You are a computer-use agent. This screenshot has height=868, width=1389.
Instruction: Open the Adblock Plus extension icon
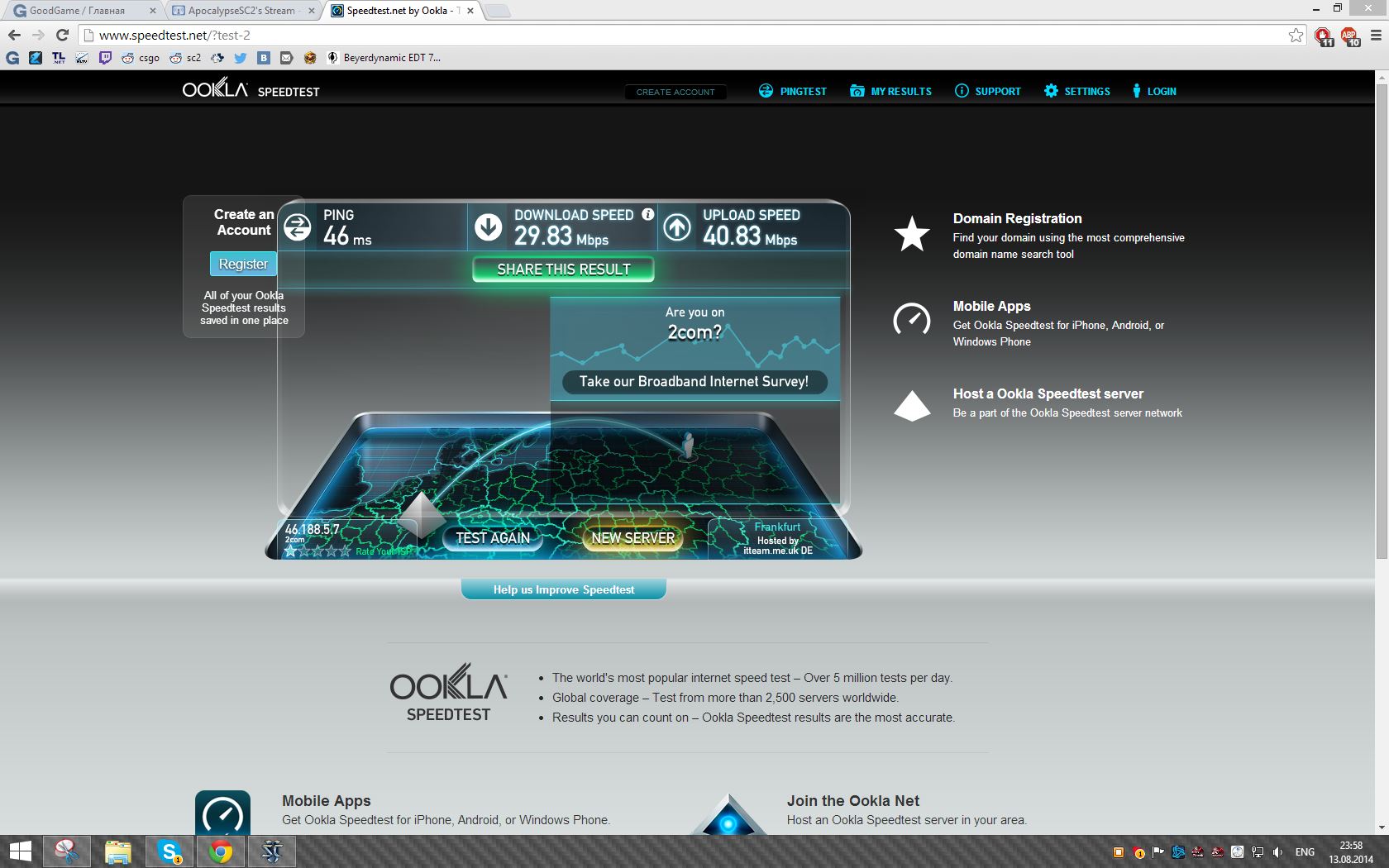pyautogui.click(x=1349, y=36)
